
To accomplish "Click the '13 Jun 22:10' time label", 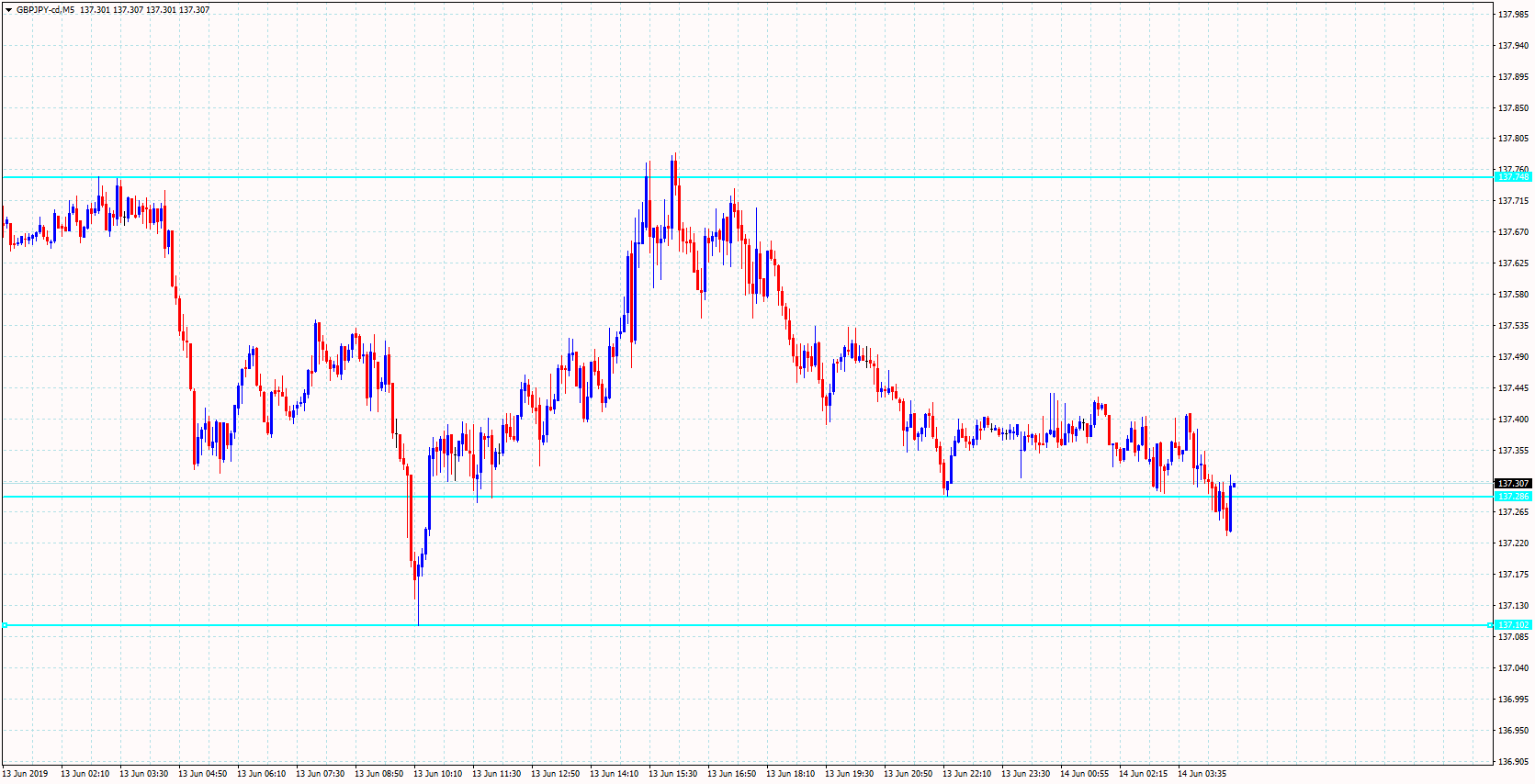I will (x=966, y=774).
